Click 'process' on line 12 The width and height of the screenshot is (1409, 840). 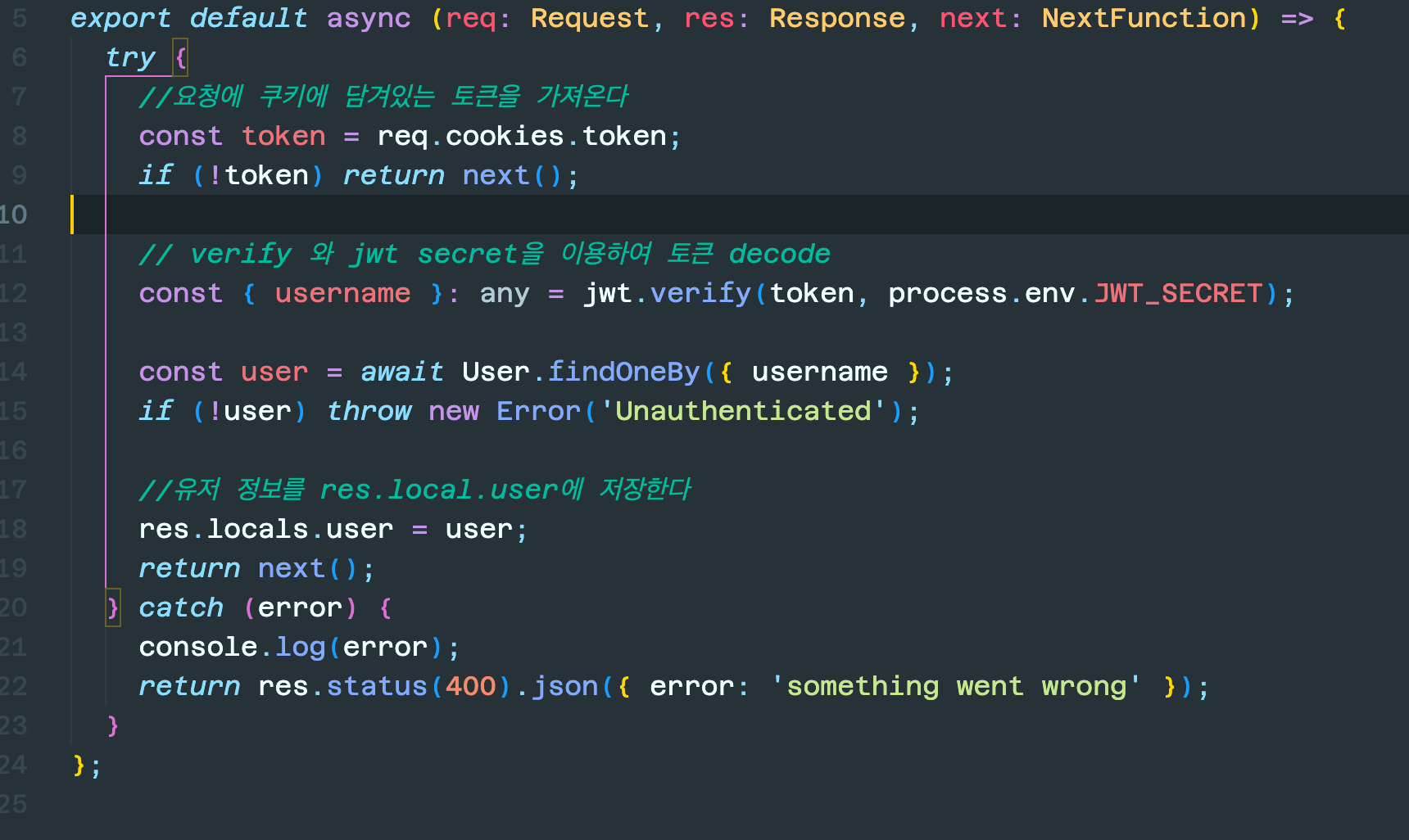948,293
